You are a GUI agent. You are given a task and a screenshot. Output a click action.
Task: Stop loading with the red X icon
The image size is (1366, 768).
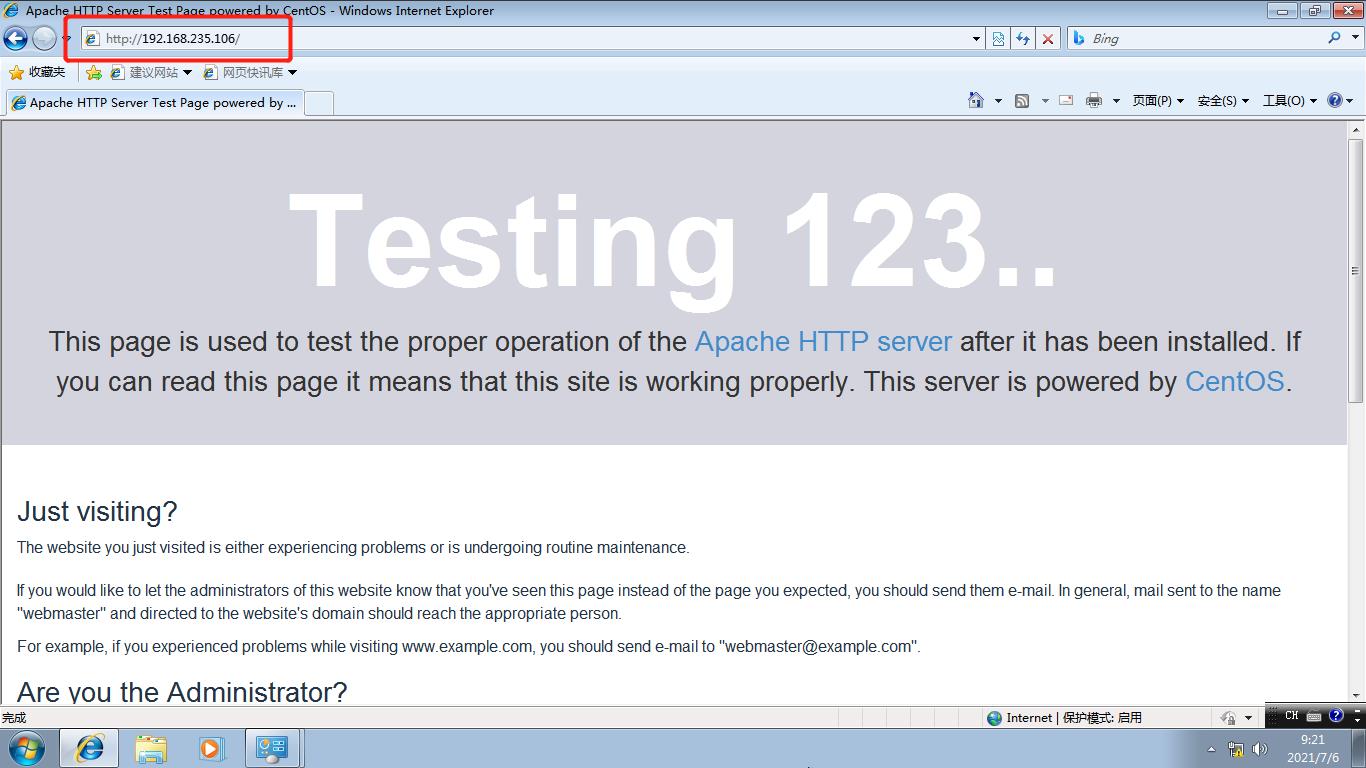(1047, 39)
